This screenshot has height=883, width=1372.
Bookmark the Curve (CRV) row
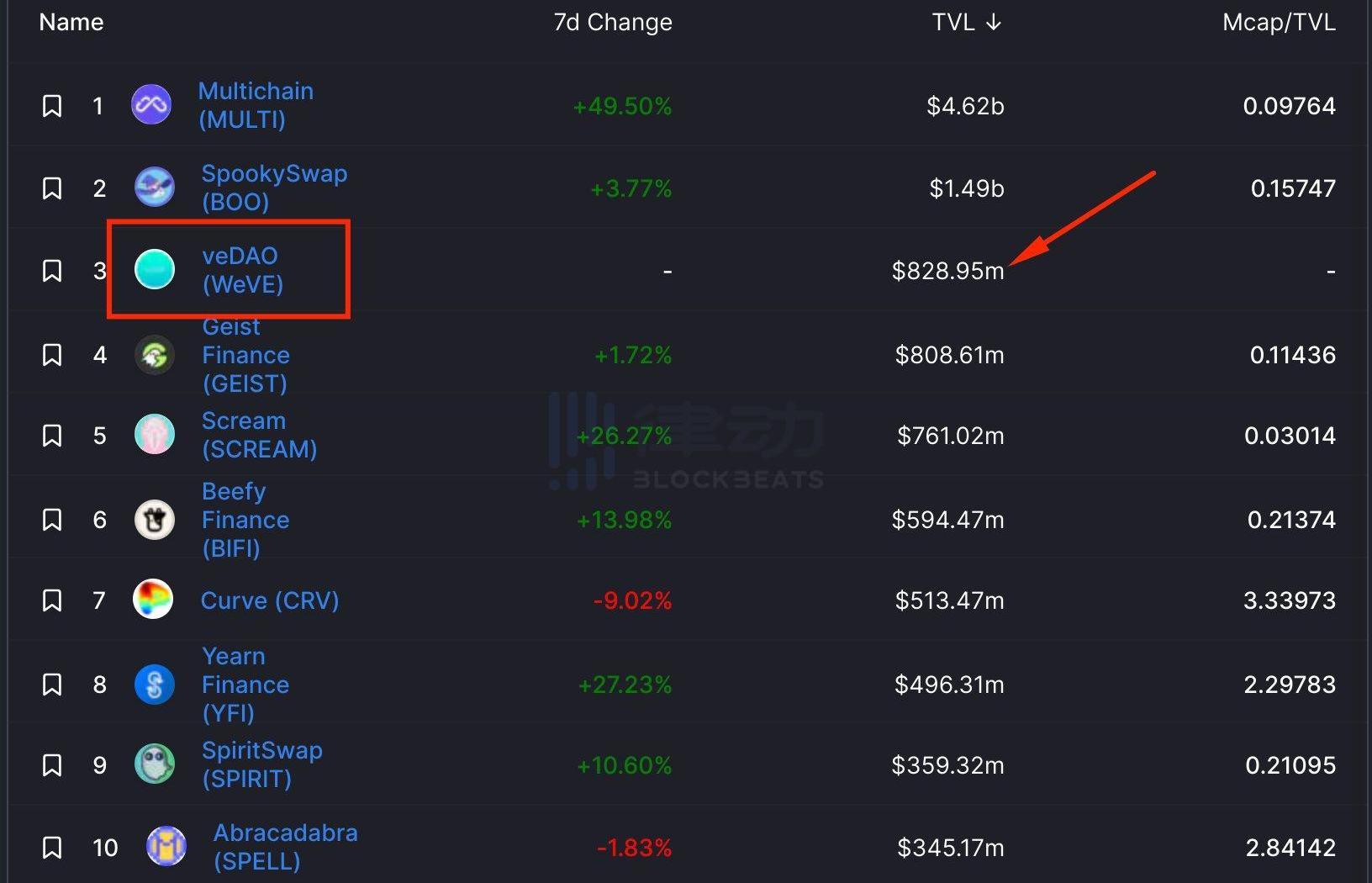[x=52, y=600]
